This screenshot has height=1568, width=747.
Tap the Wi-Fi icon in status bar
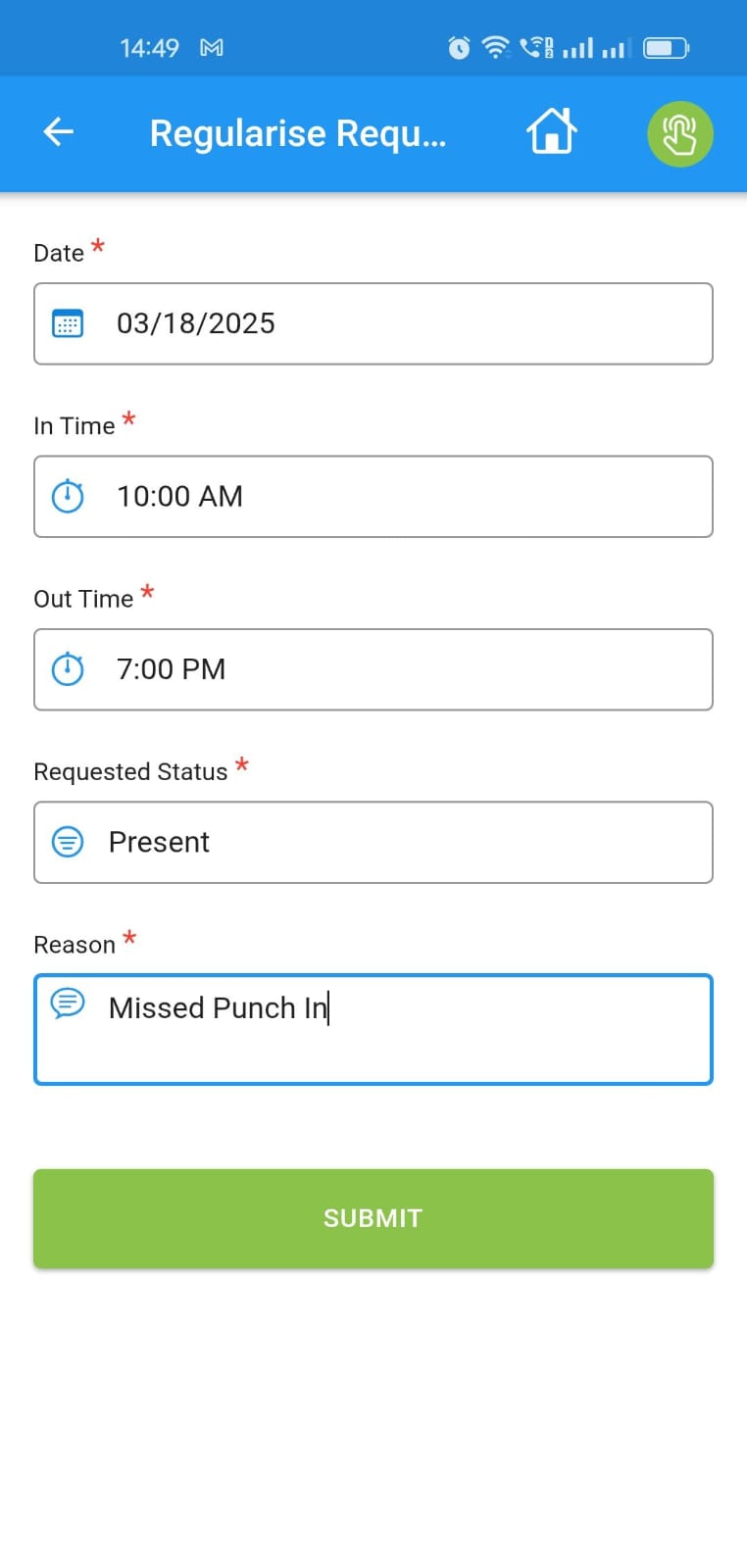click(x=496, y=47)
